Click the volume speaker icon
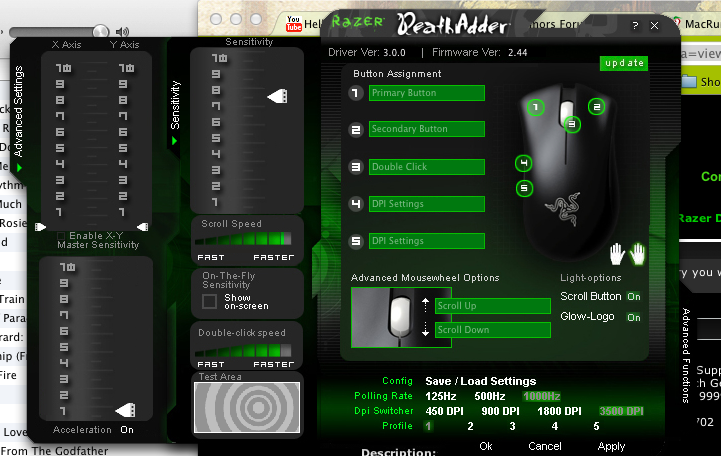This screenshot has height=456, width=721. pos(122,32)
